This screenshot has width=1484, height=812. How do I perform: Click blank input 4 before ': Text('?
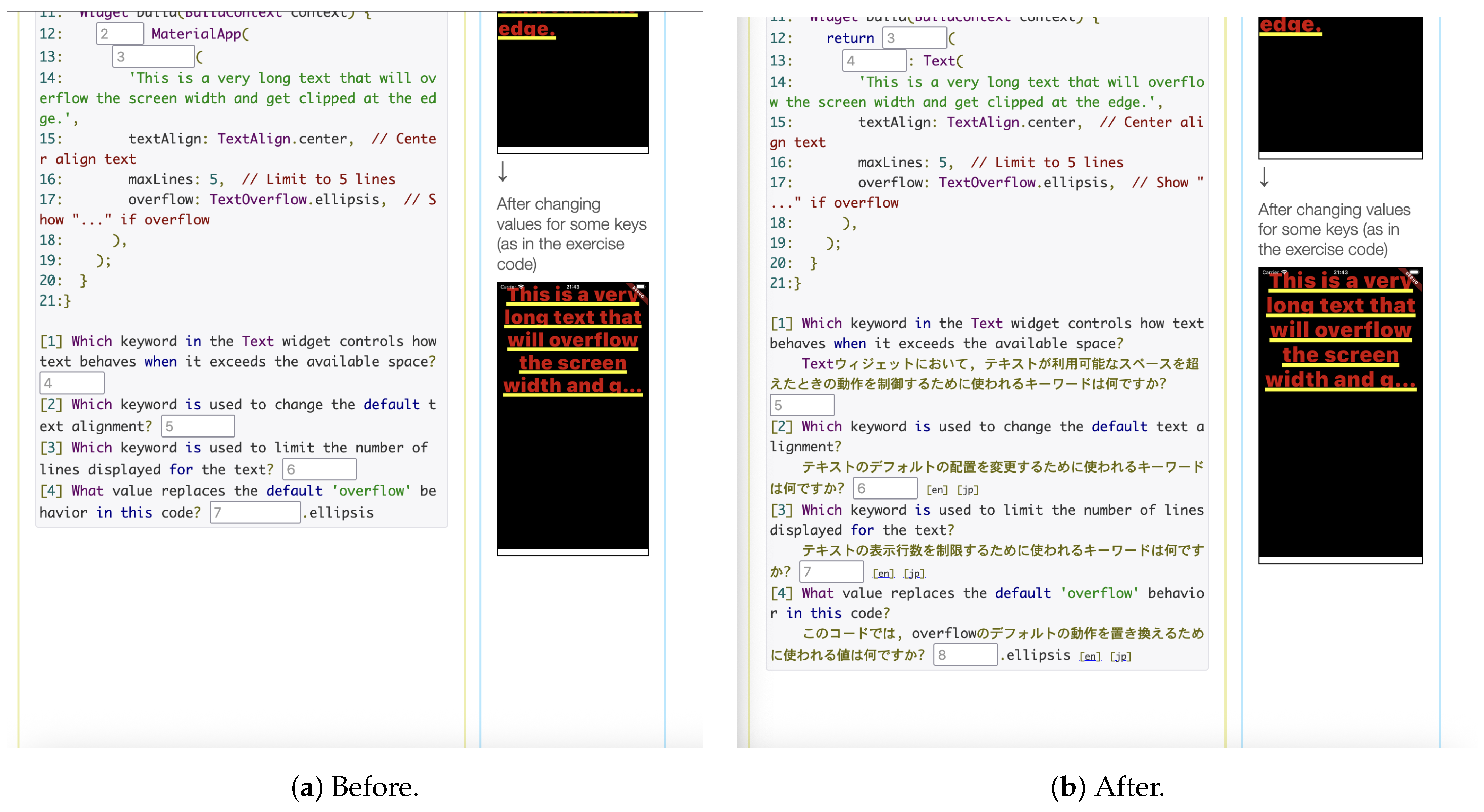[874, 61]
